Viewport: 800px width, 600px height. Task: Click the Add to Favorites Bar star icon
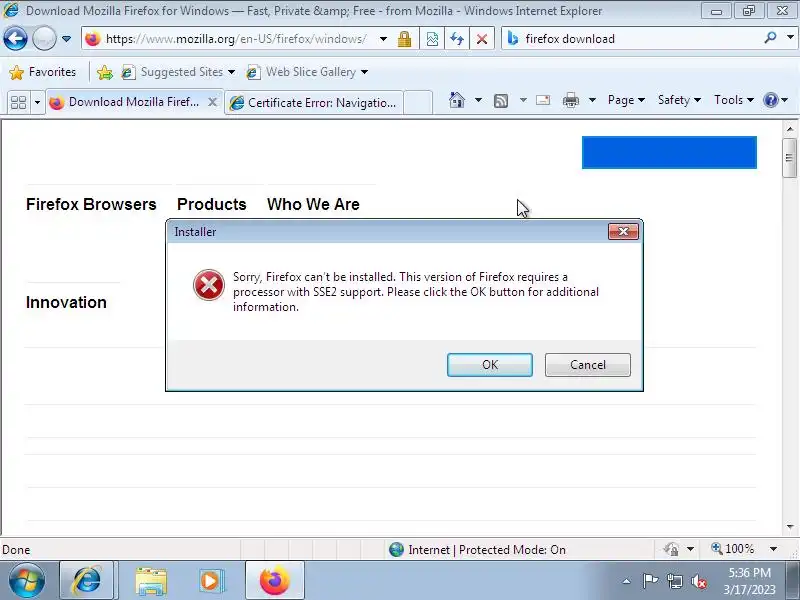click(105, 72)
